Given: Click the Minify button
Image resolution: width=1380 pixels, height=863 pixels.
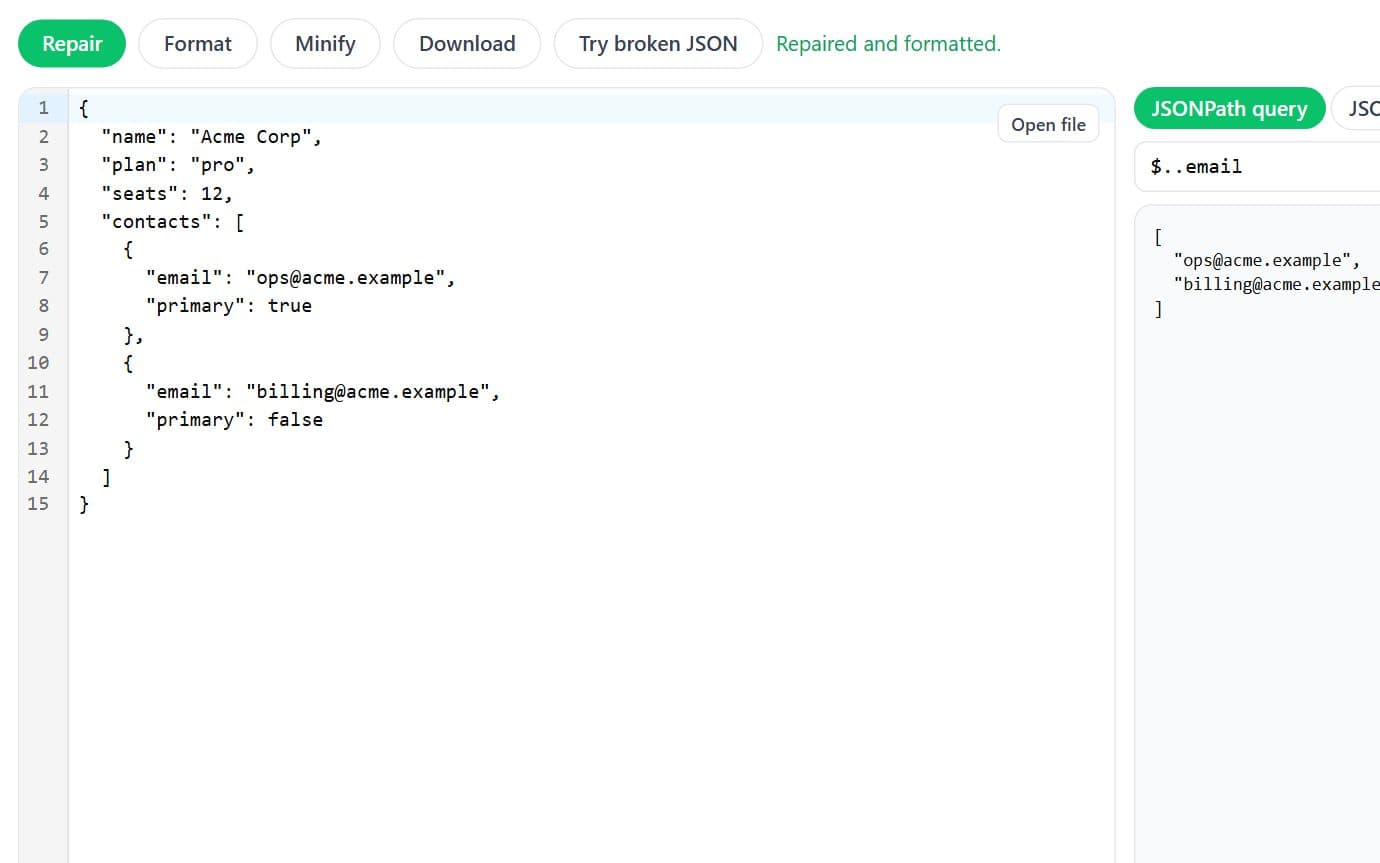Looking at the screenshot, I should pos(325,44).
